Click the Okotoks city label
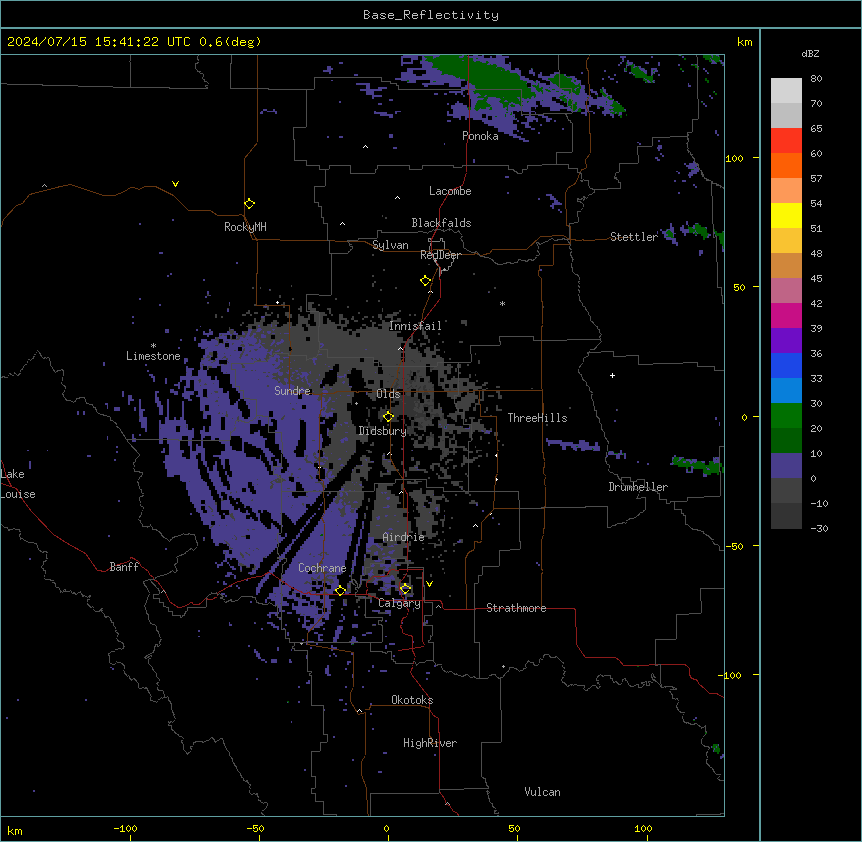862x842 pixels. [412, 700]
